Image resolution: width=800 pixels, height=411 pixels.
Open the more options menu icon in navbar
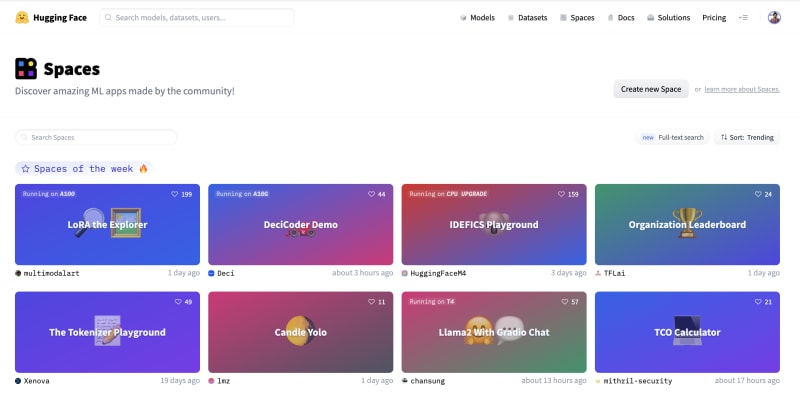tap(743, 17)
